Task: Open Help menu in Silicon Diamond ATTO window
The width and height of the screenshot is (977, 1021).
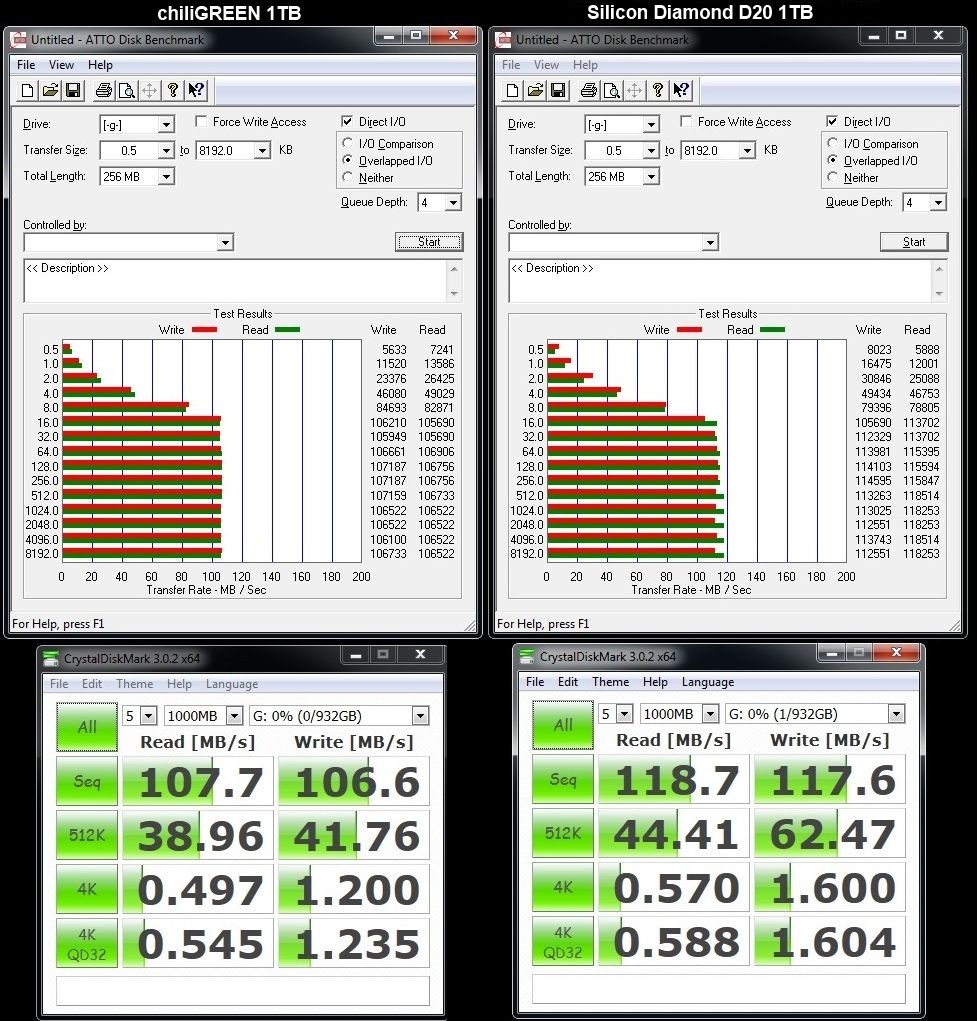Action: point(585,64)
